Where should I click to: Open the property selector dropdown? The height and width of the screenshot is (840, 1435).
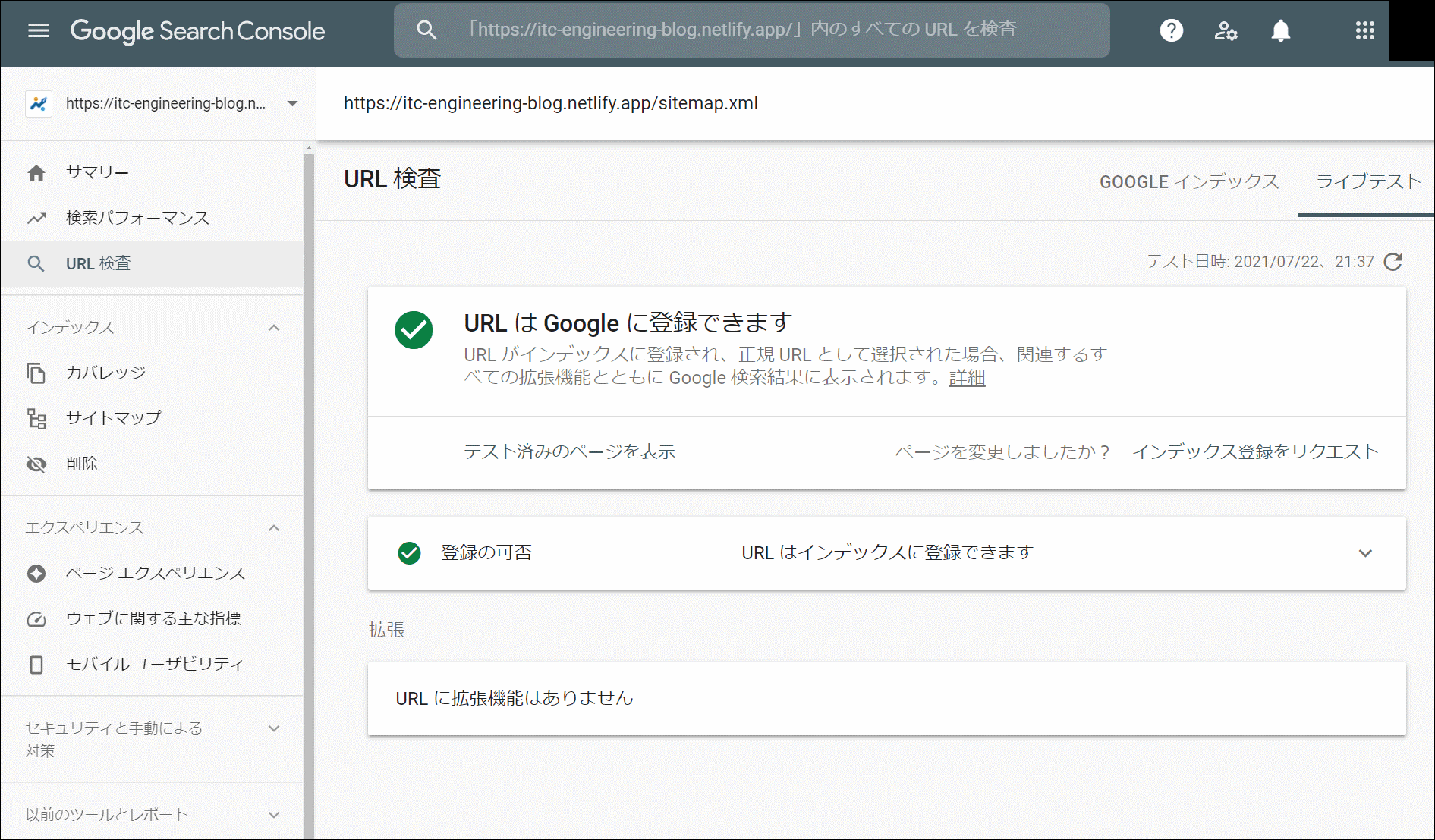pyautogui.click(x=292, y=103)
